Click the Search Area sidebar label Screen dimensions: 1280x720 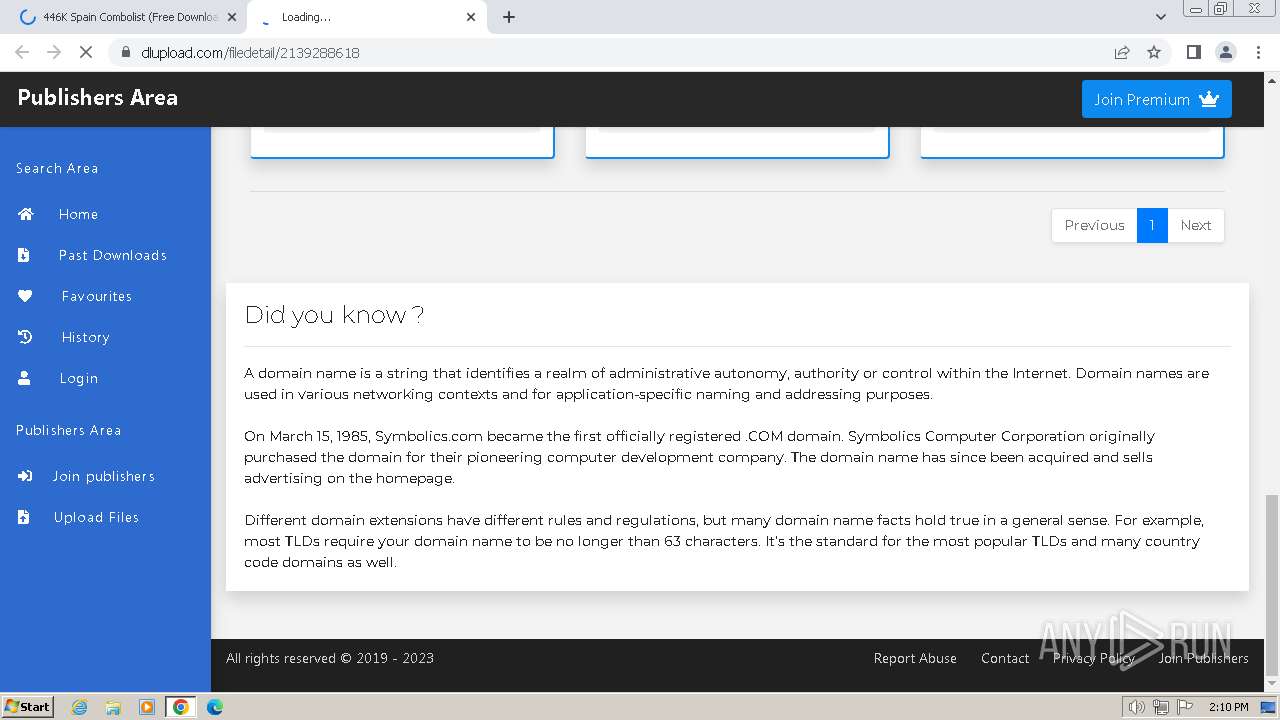click(x=57, y=168)
